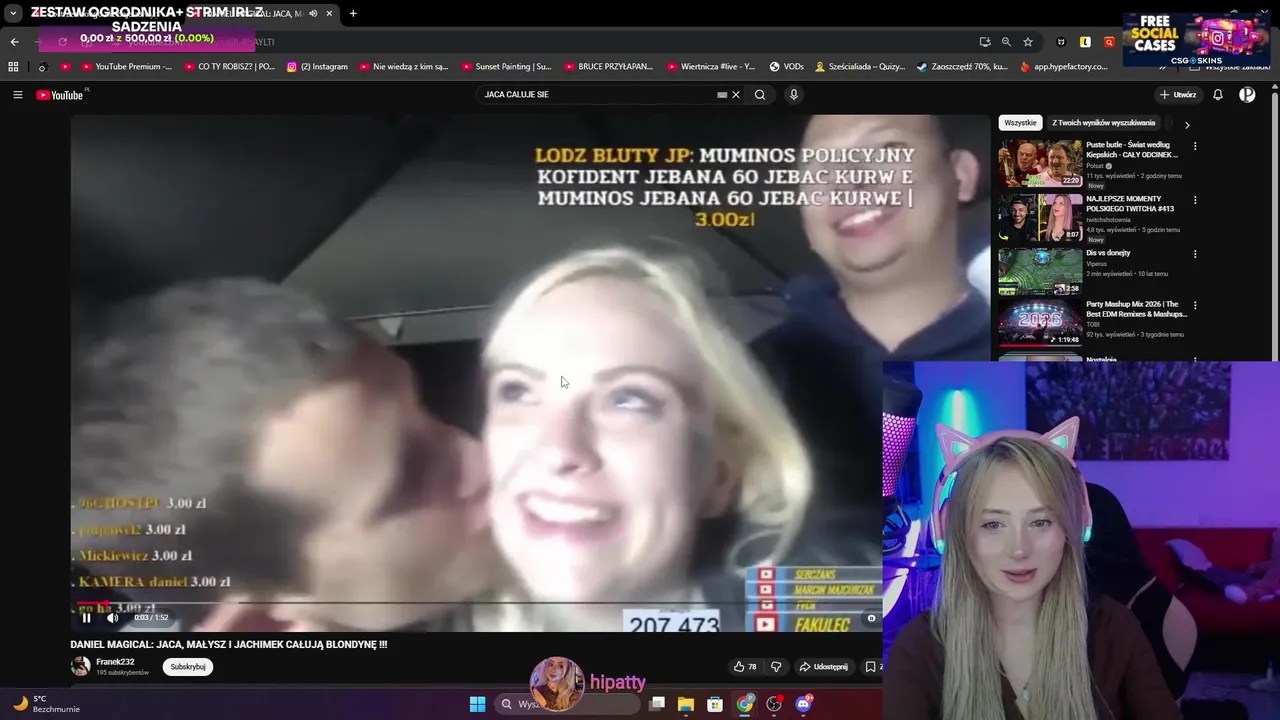This screenshot has height=720, width=1280.
Task: Open more options for 'Party Mashup Mix 2026'
Action: [1195, 306]
